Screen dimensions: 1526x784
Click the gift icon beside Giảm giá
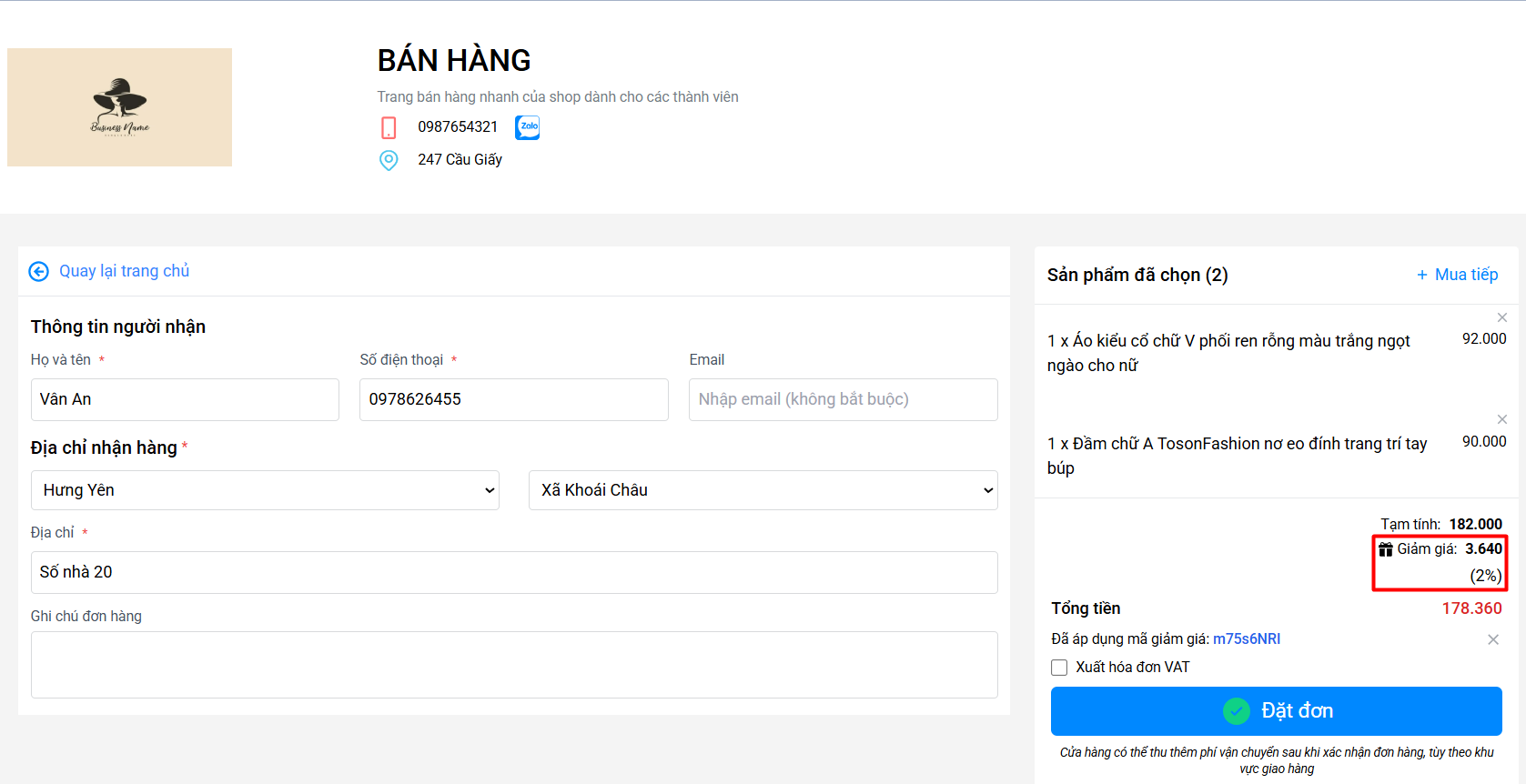(1385, 549)
